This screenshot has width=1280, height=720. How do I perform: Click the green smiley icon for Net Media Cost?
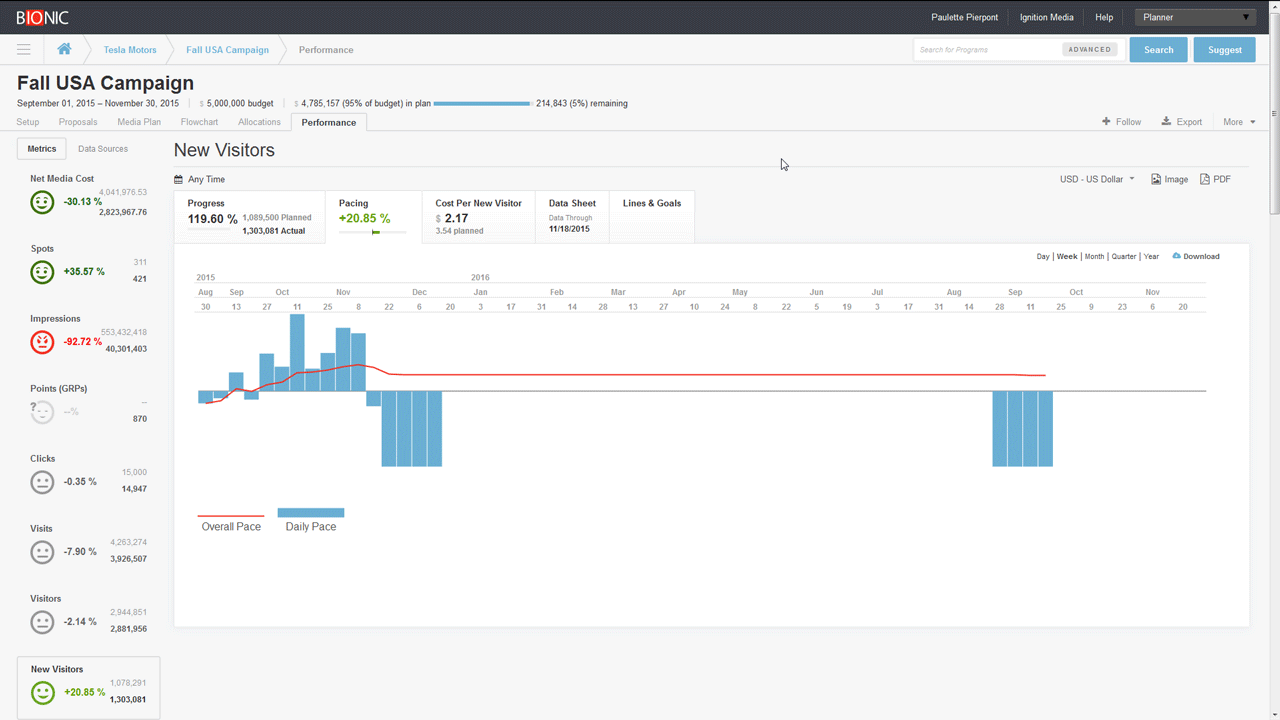[41, 202]
